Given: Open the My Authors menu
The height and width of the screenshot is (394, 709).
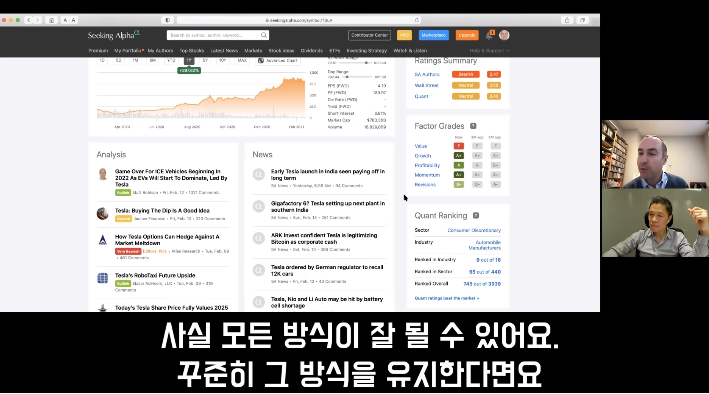Looking at the screenshot, I should [x=161, y=51].
